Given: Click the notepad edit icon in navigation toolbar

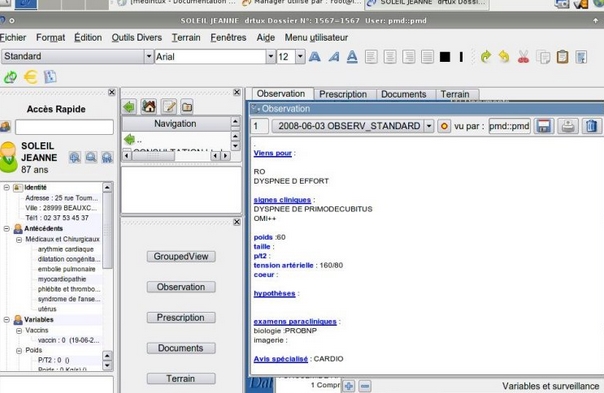Looking at the screenshot, I should pos(169,107).
